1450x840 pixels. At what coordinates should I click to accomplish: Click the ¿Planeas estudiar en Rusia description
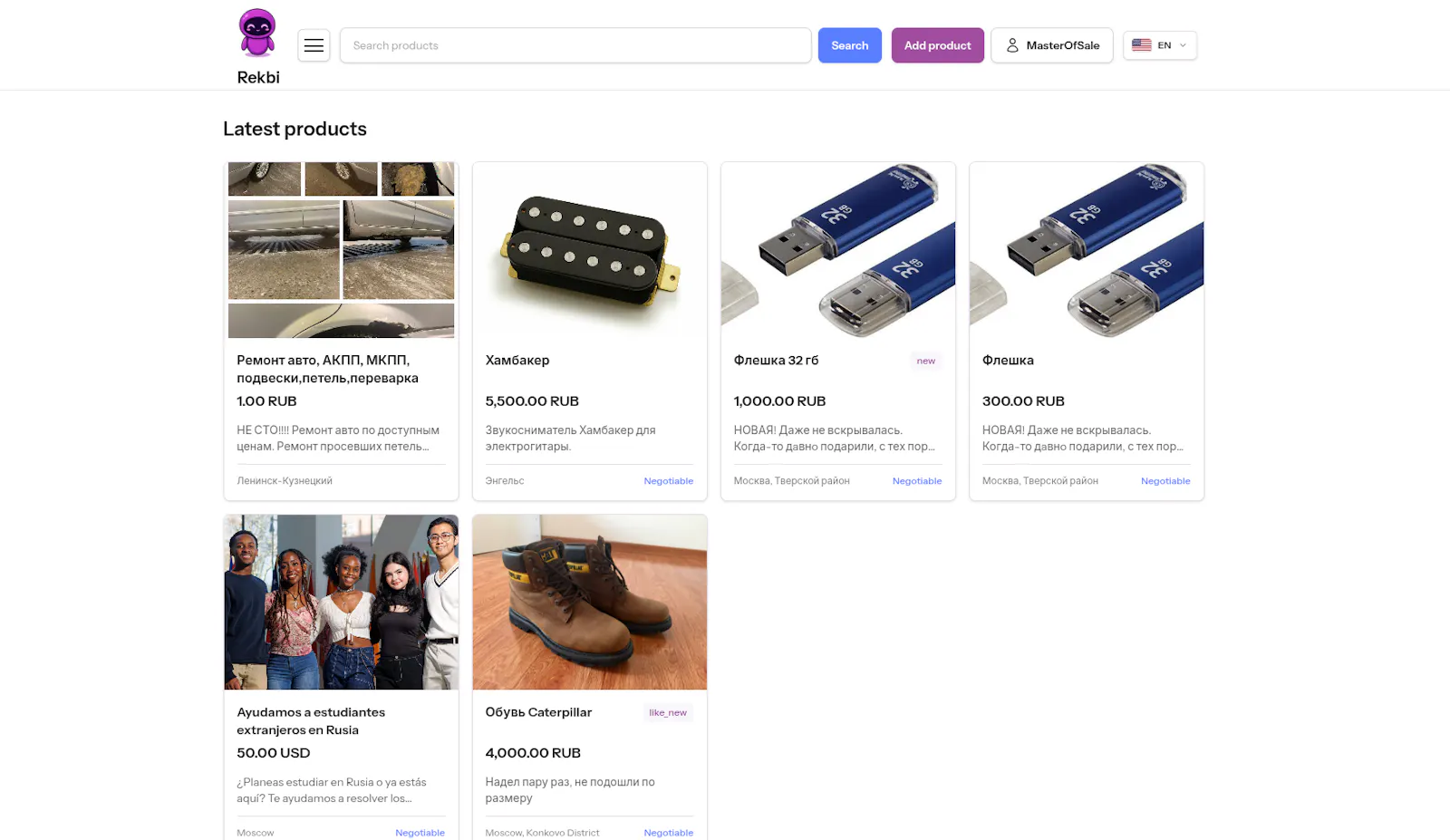[332, 790]
